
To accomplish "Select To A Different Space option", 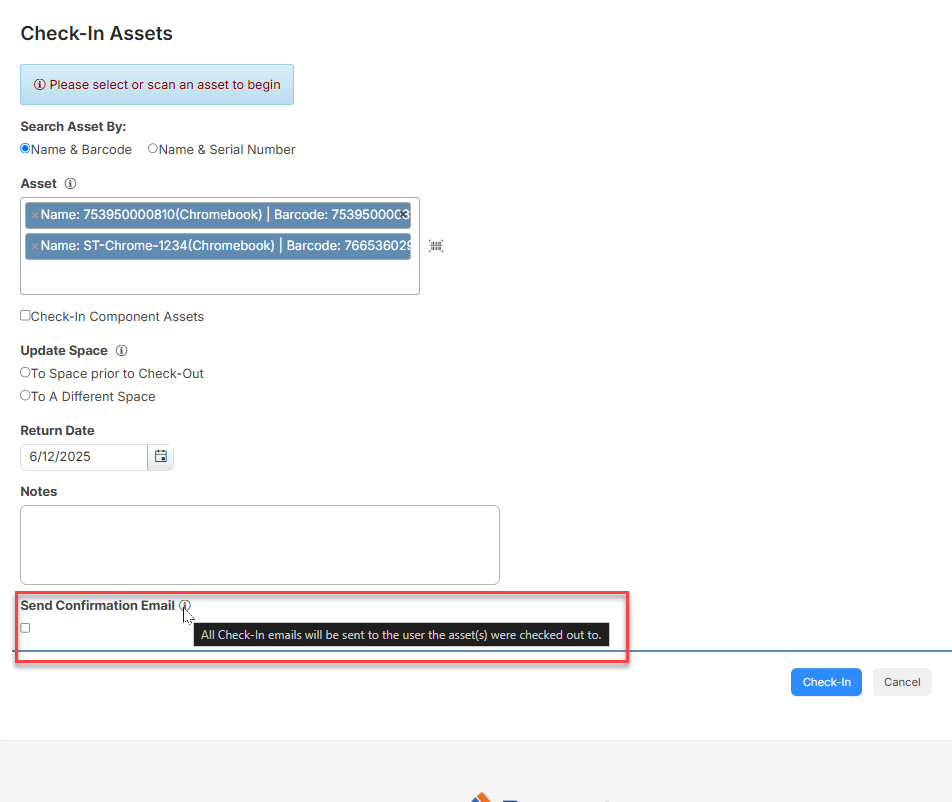I will (x=24, y=396).
